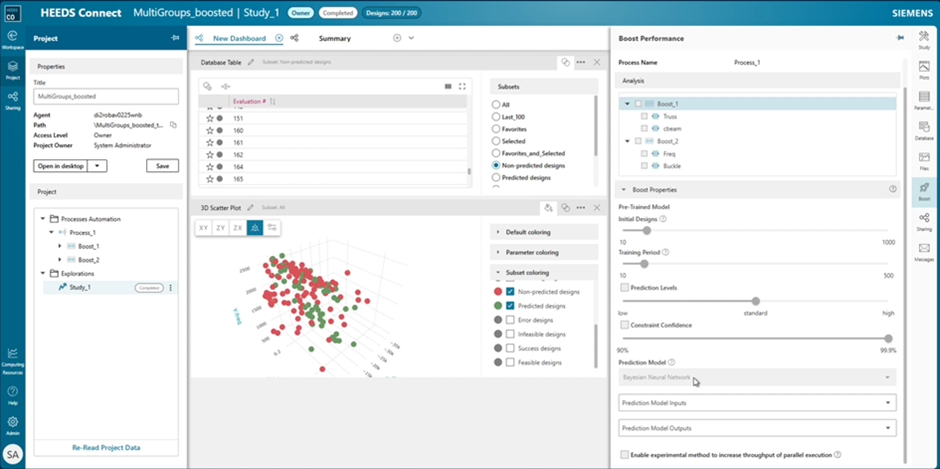This screenshot has height=469, width=940.
Task: Switch to the Summary tab
Action: [335, 38]
